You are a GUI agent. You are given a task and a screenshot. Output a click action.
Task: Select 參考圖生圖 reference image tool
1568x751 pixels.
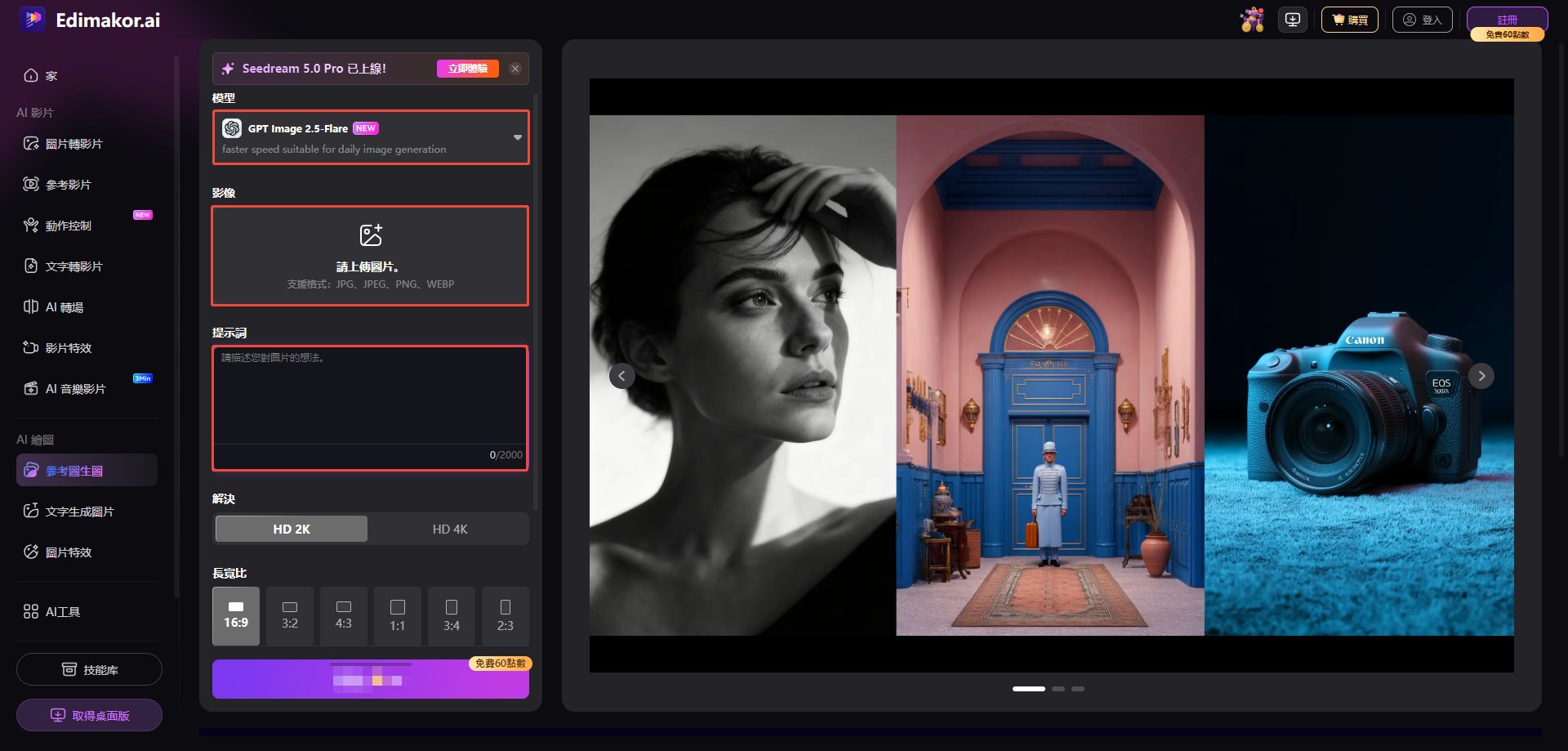[87, 471]
